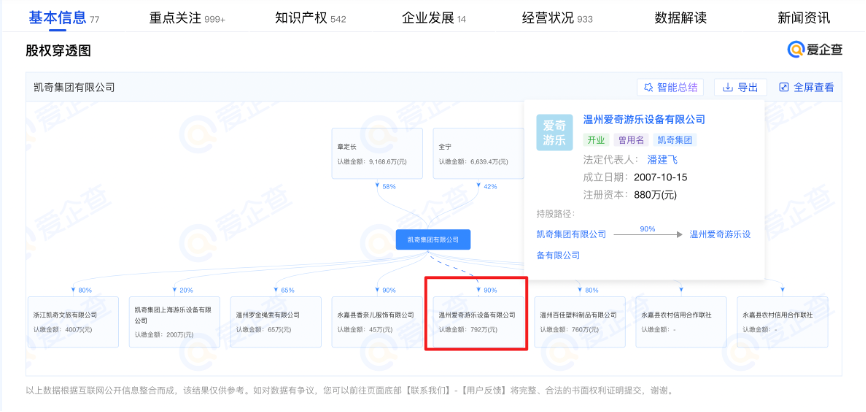Screen dimensions: 866x412
Task: Select the highlighted 温州爱奇游乐设备有限公司 node
Action: point(478,322)
